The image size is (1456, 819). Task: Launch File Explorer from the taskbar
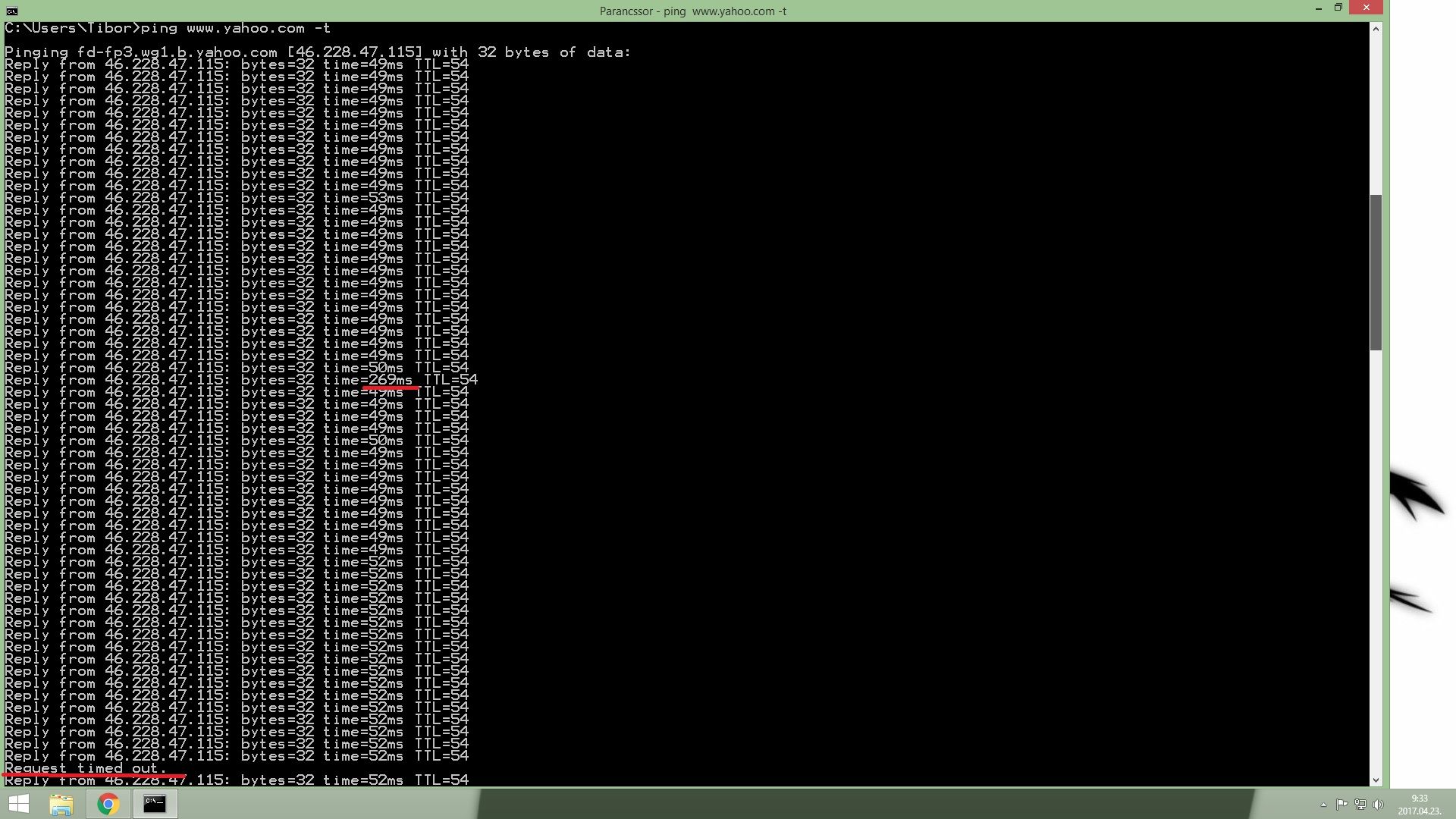click(61, 804)
